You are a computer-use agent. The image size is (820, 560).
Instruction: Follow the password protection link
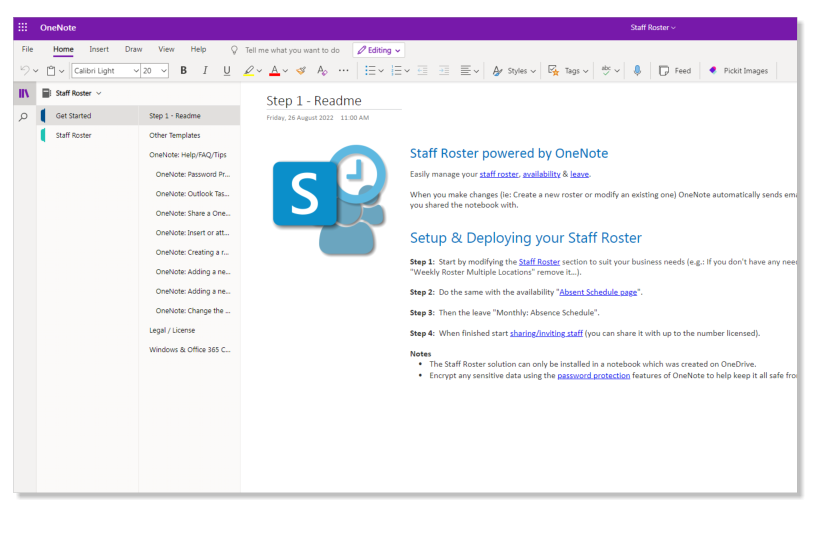coord(594,375)
